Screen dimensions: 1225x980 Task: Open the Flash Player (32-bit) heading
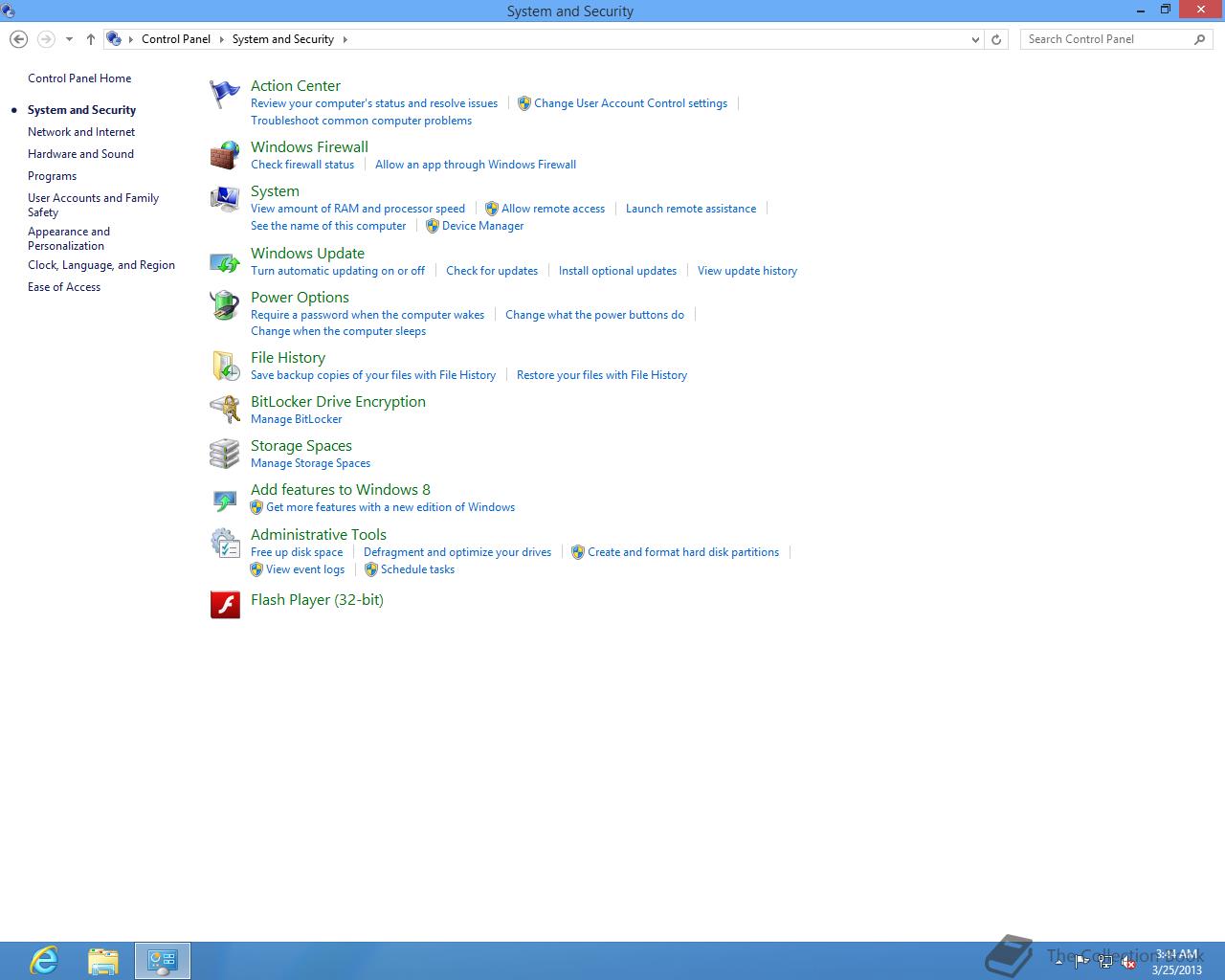coord(317,600)
